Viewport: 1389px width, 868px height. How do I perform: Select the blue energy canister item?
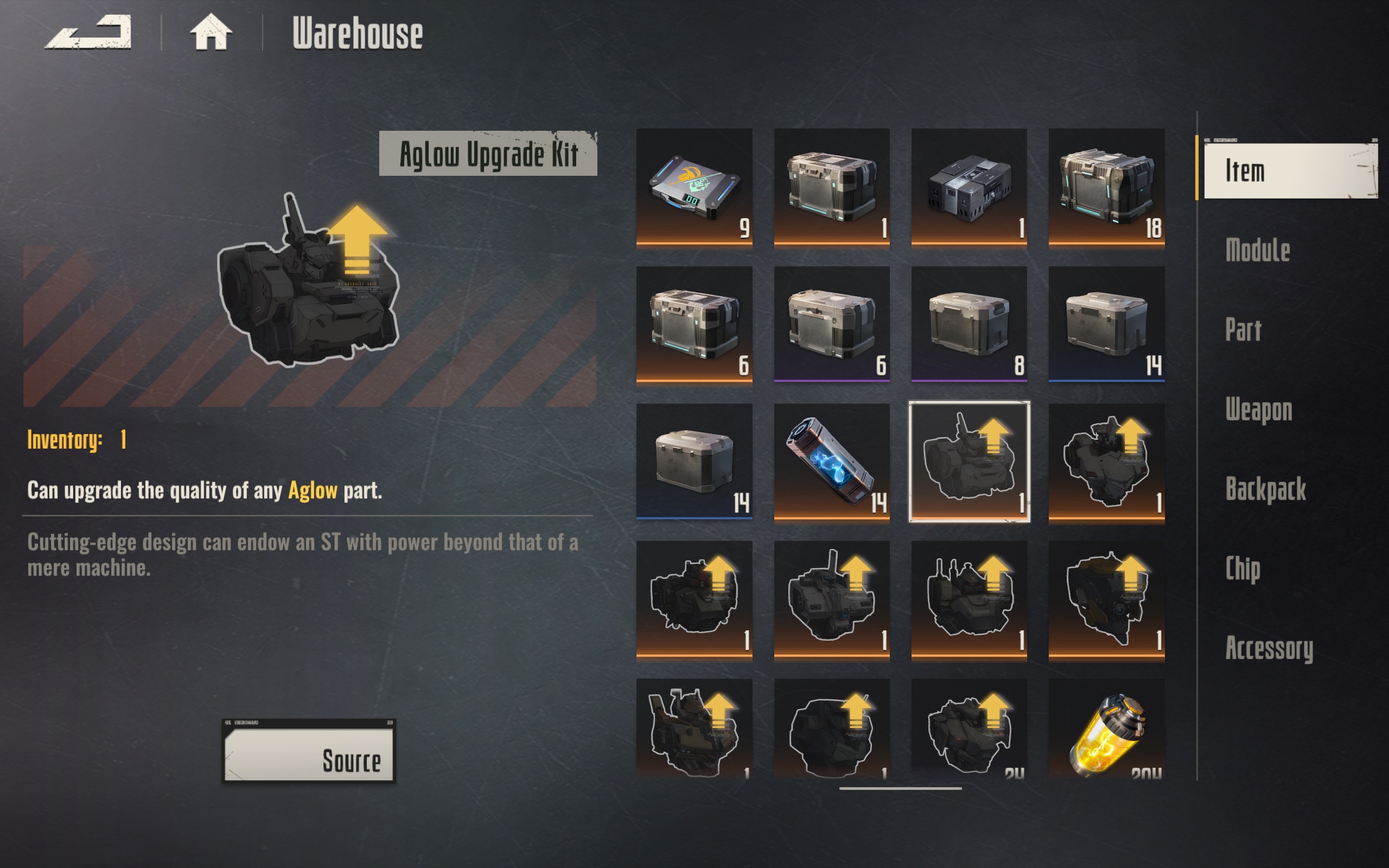click(832, 463)
